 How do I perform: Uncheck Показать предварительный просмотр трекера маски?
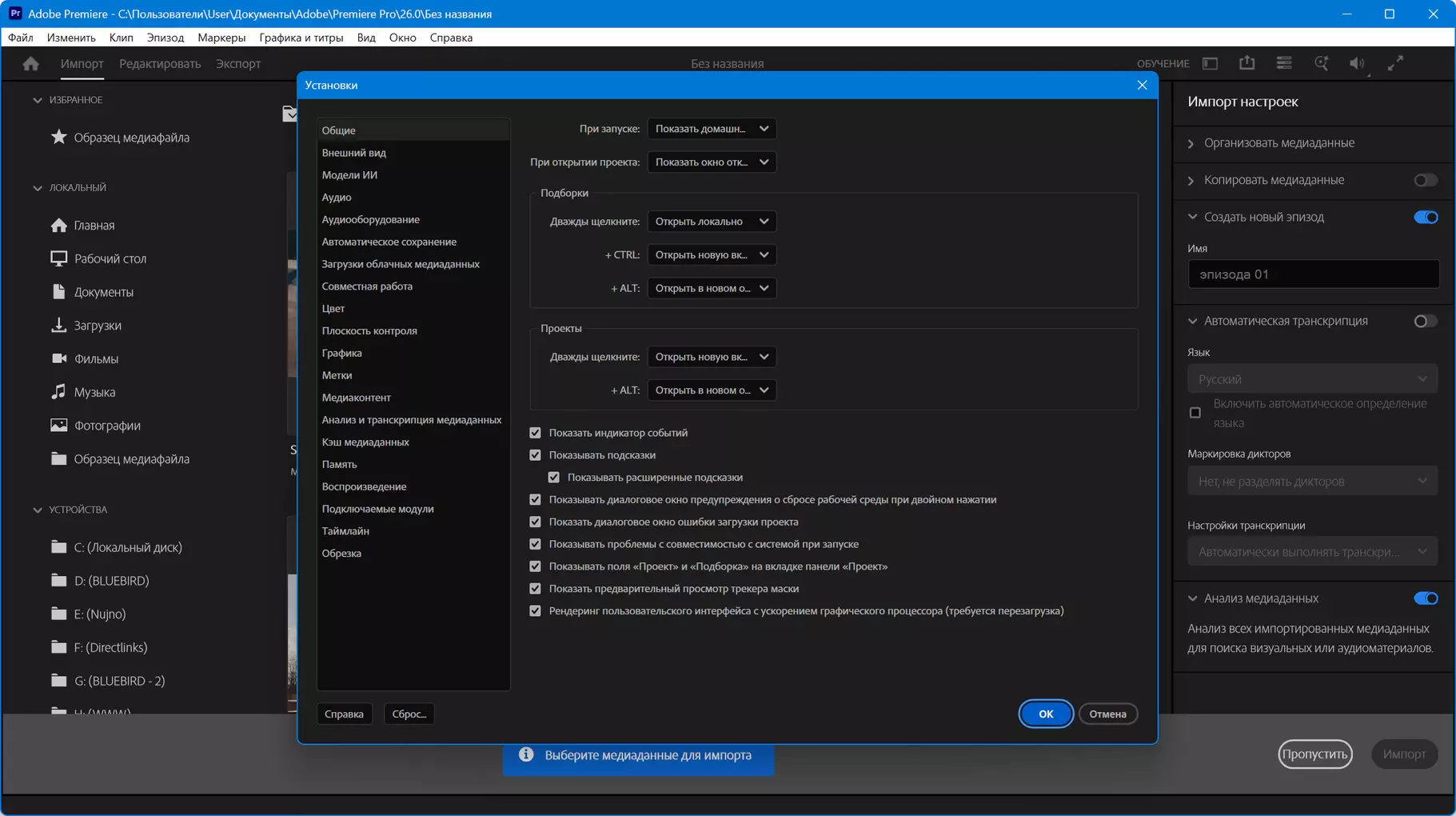[535, 589]
